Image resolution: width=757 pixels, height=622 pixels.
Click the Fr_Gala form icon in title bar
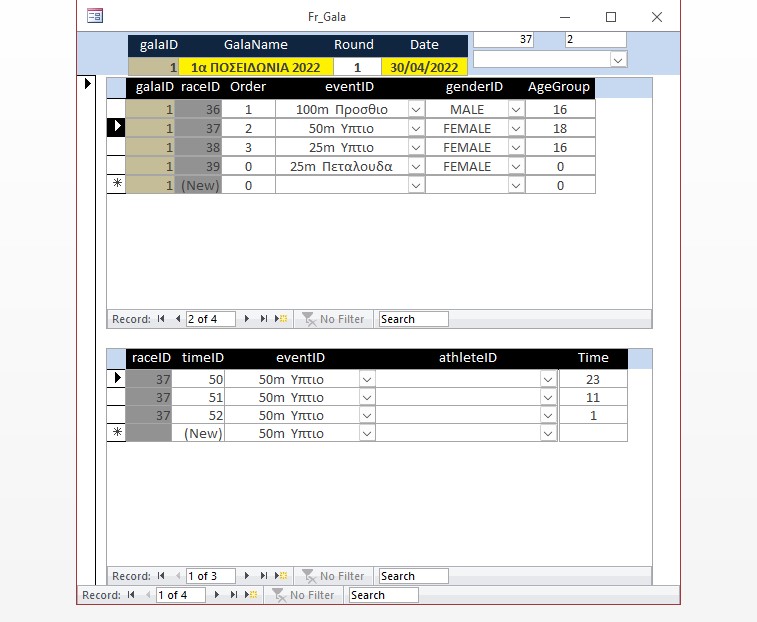pos(95,16)
